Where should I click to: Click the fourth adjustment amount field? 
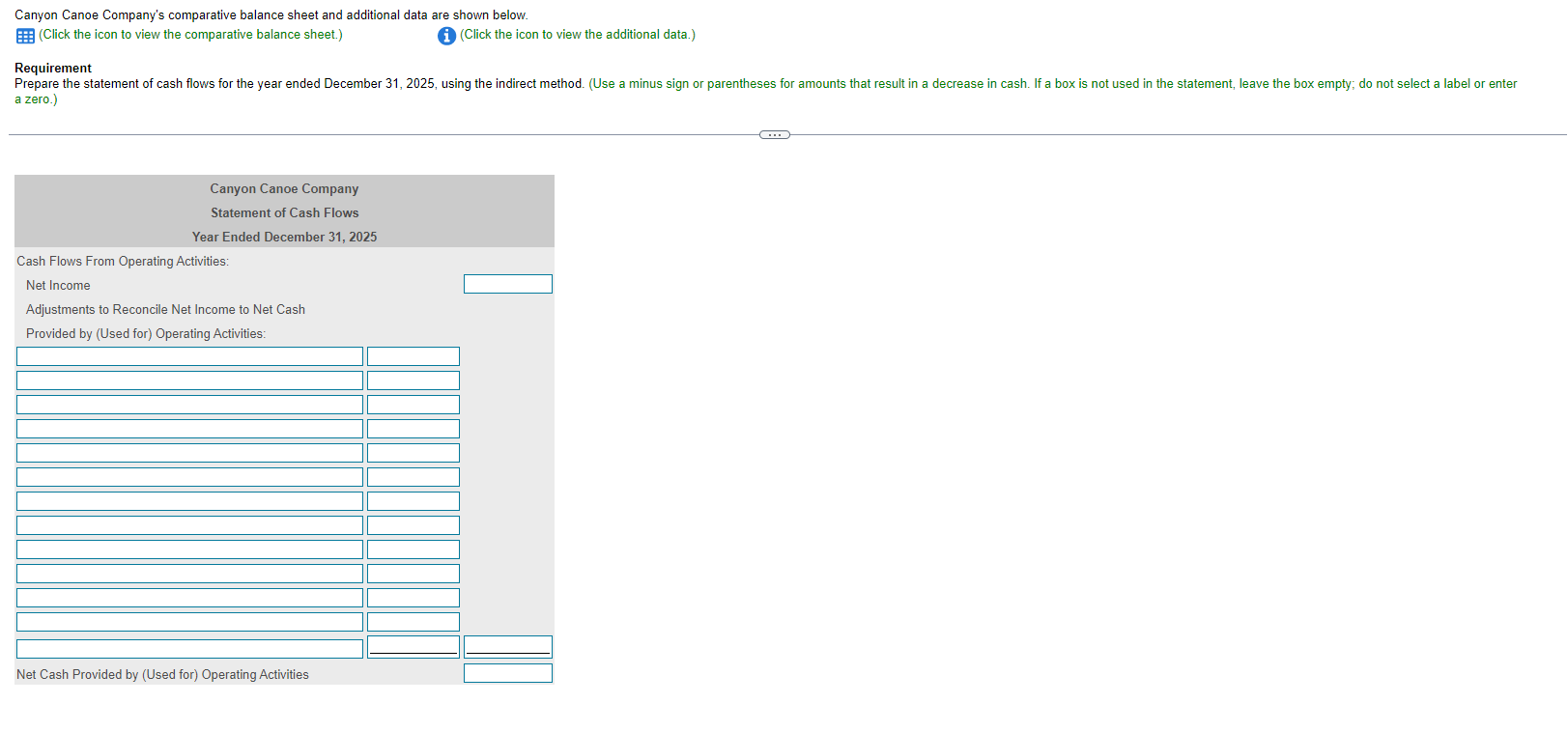click(x=413, y=429)
